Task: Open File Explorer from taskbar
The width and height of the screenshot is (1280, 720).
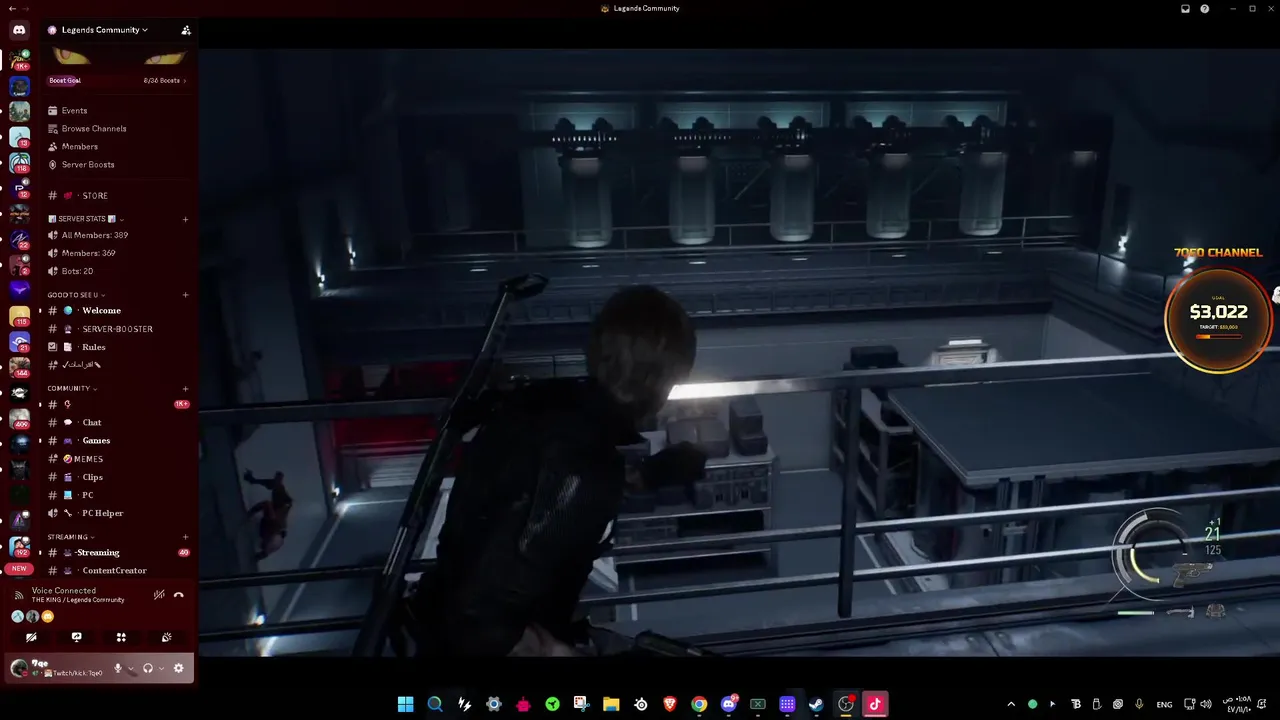Action: pyautogui.click(x=611, y=704)
